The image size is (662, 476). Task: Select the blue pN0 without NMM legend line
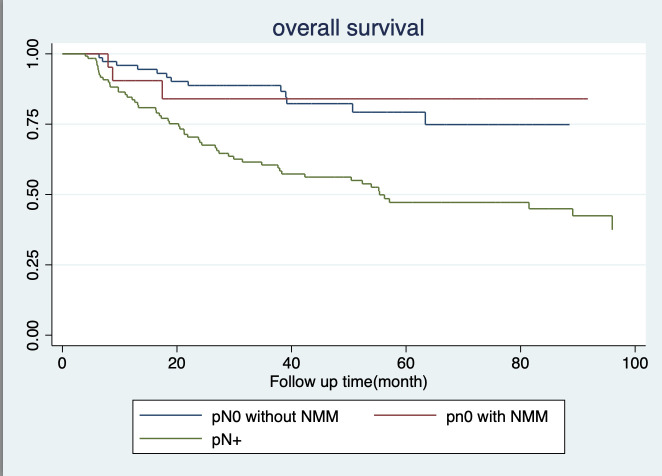click(x=171, y=416)
